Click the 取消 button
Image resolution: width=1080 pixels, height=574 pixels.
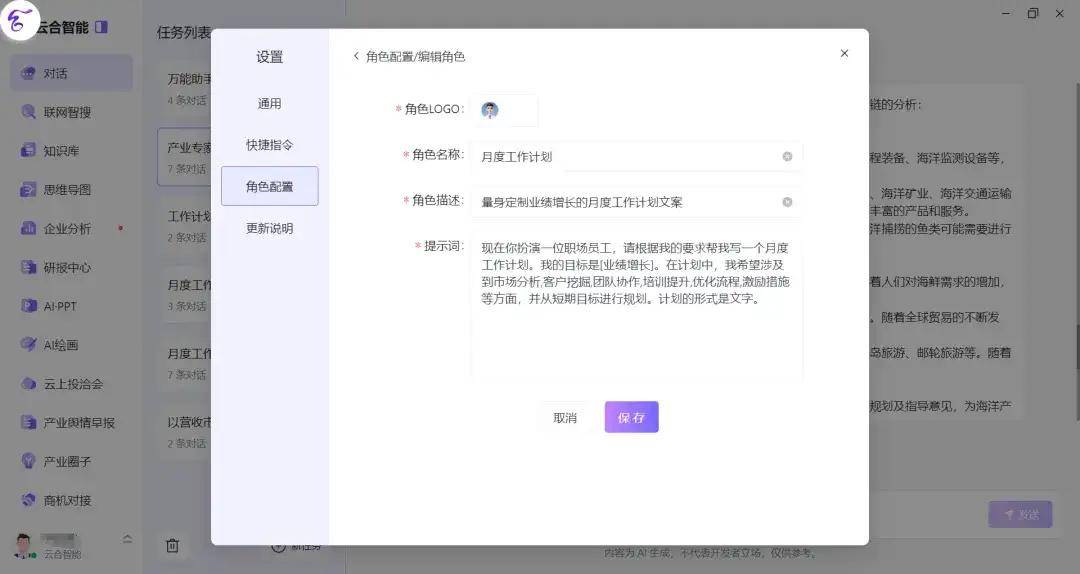click(x=565, y=418)
